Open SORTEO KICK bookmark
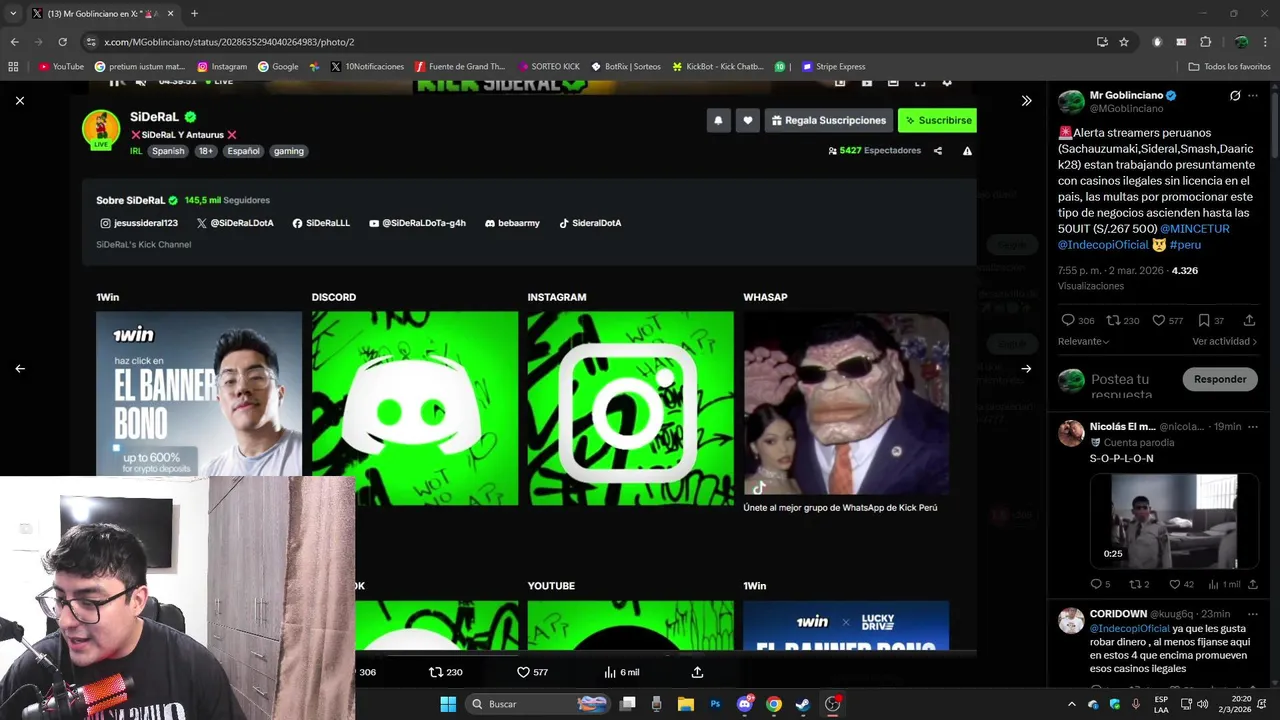 [x=549, y=67]
